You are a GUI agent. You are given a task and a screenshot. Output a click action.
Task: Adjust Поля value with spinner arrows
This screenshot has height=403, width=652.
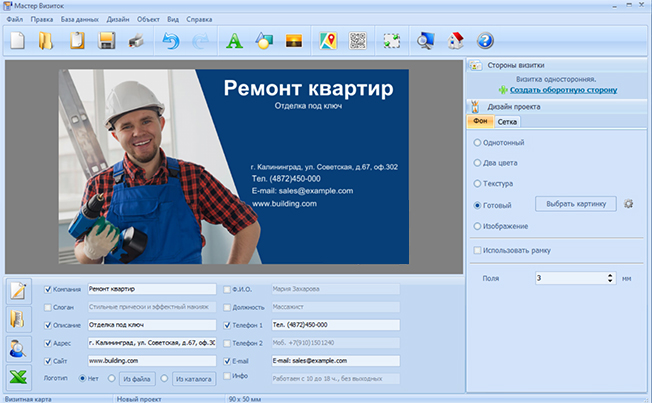(x=610, y=278)
